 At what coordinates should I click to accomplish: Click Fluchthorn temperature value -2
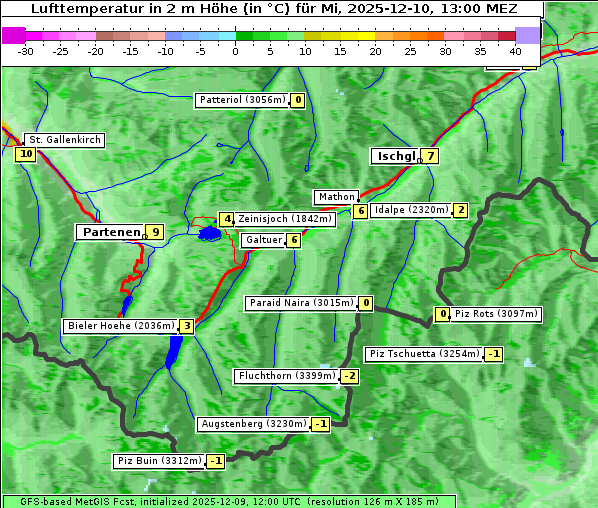[x=349, y=376]
